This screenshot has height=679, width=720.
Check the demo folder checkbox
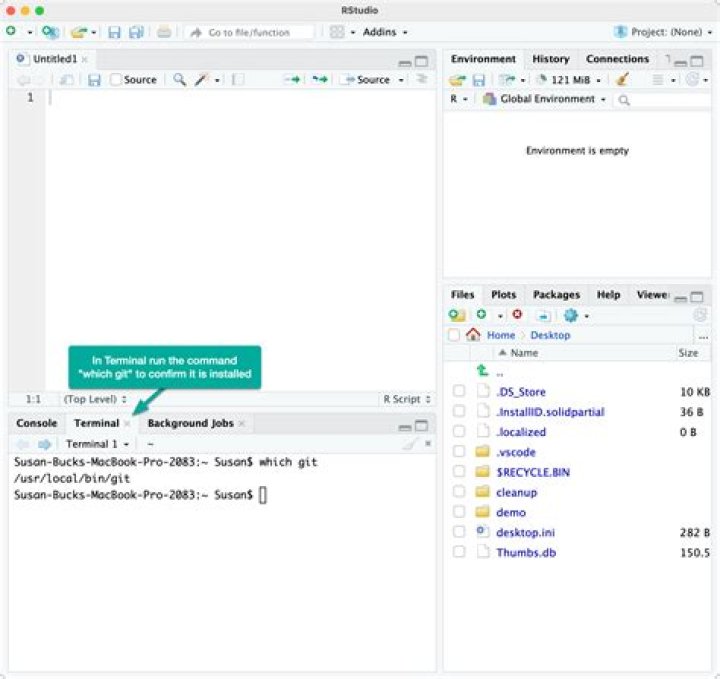(459, 512)
